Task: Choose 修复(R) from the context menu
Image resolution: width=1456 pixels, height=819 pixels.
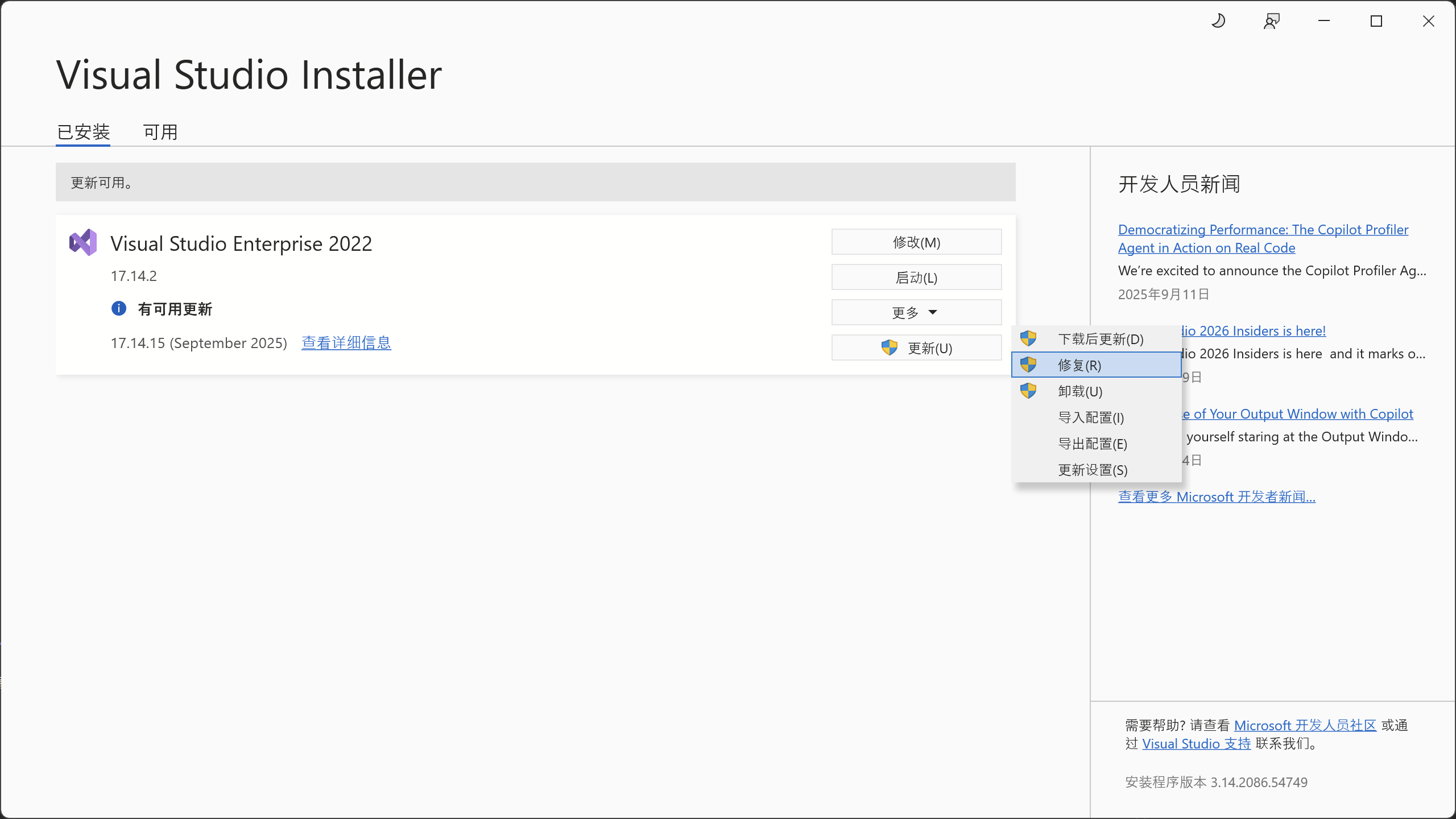Action: click(1079, 365)
